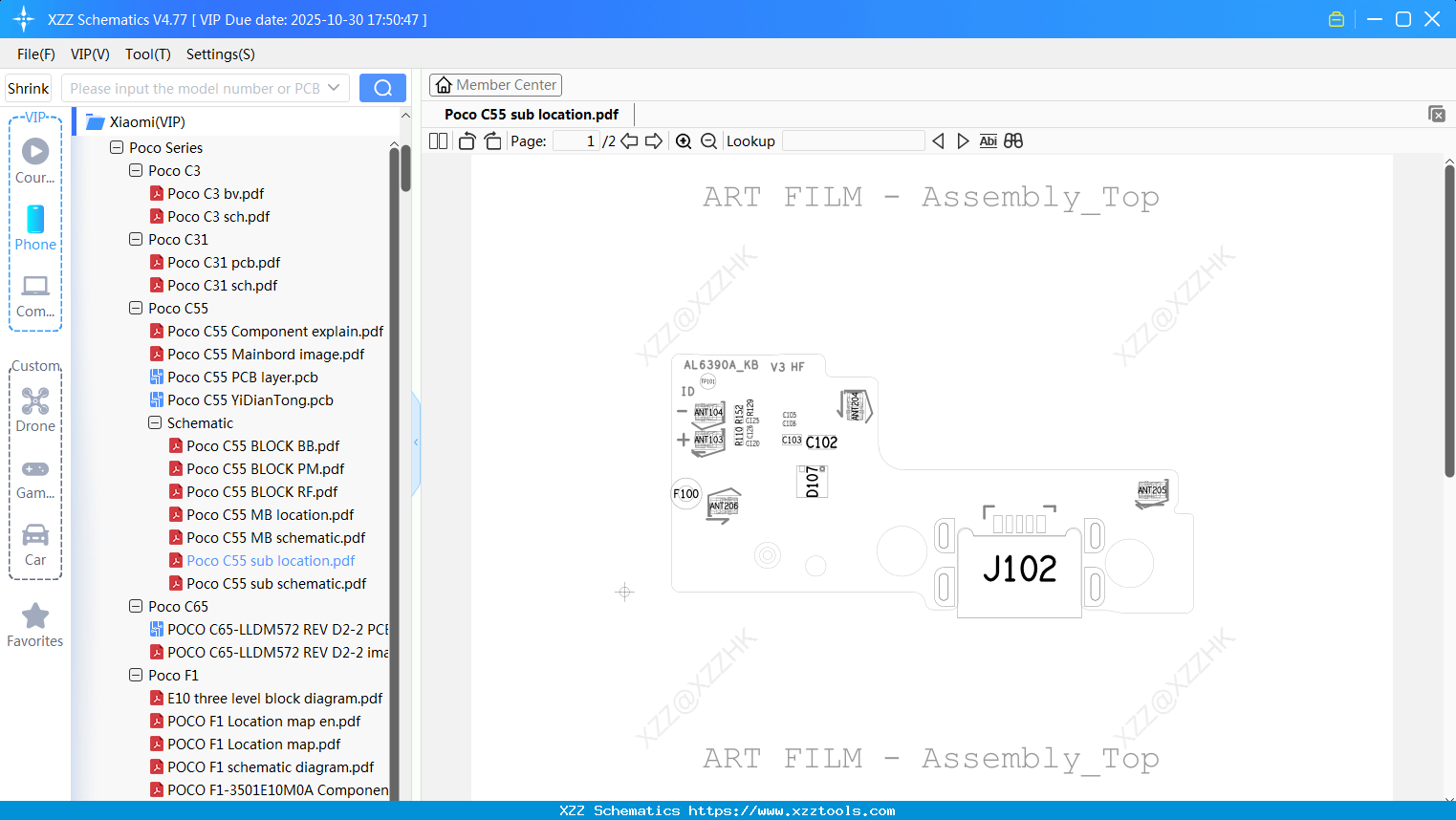Select the zoom out magnifier icon
1456x820 pixels.
tap(708, 140)
